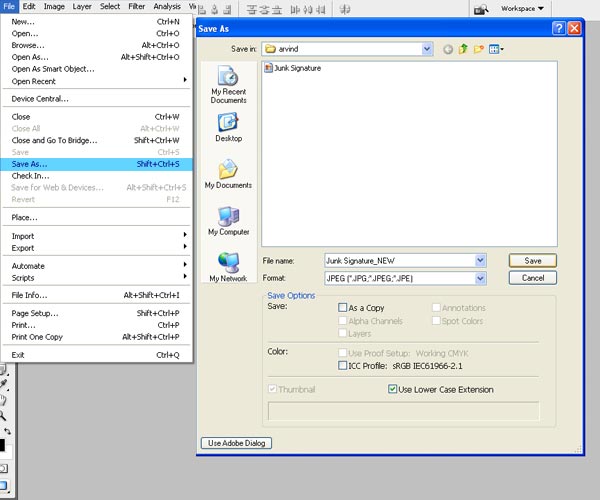Toggle the Thumbnail checkbox
The height and width of the screenshot is (500, 600).
tap(272, 389)
